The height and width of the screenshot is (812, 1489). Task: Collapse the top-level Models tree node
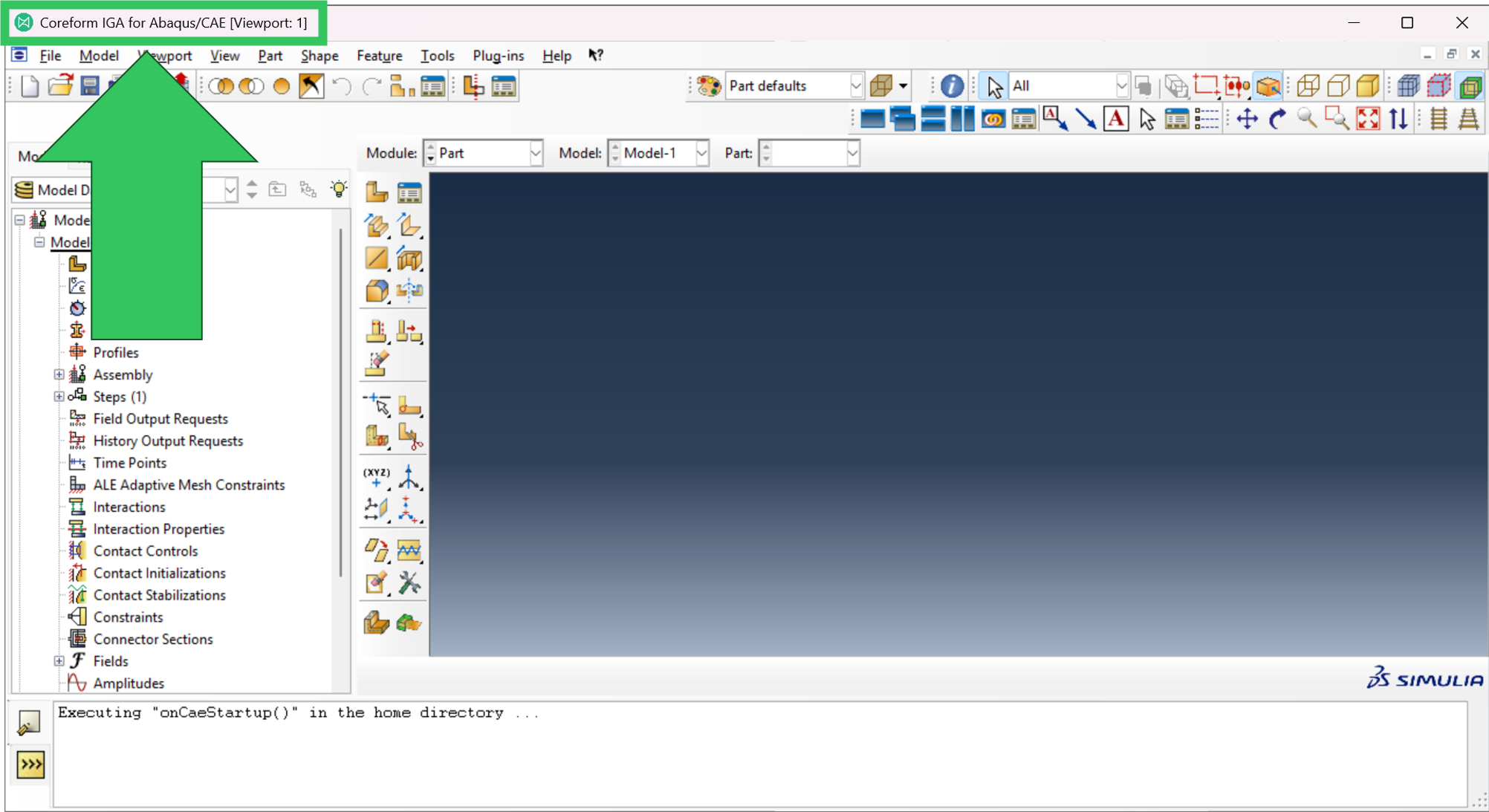click(20, 220)
